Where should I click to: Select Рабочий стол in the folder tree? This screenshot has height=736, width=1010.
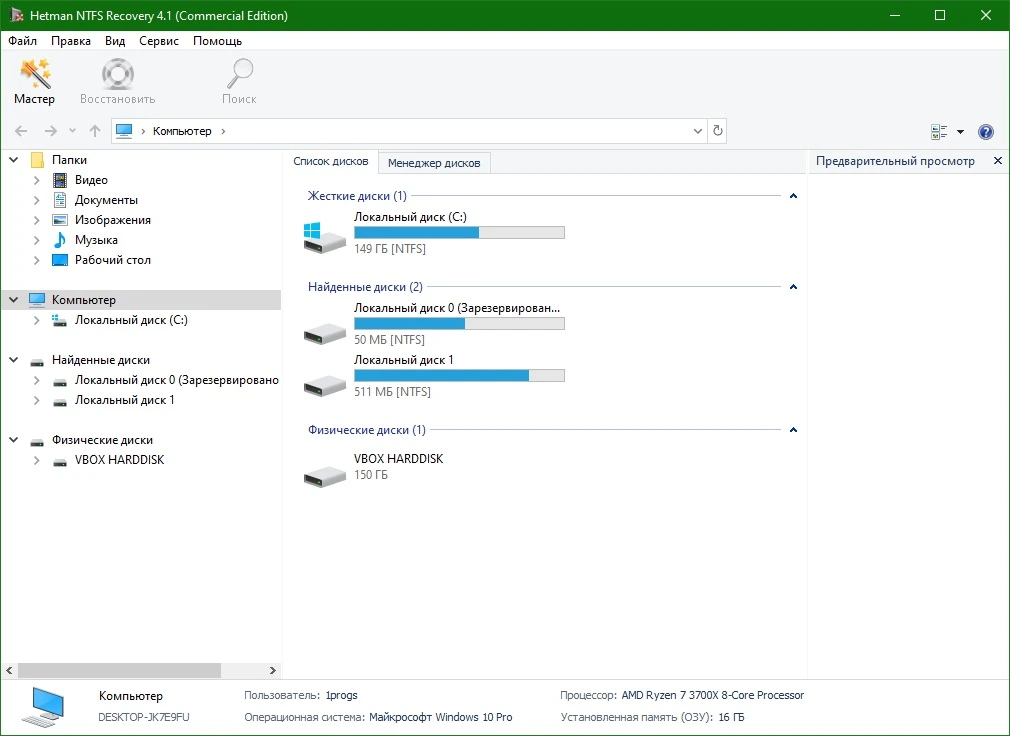click(113, 259)
